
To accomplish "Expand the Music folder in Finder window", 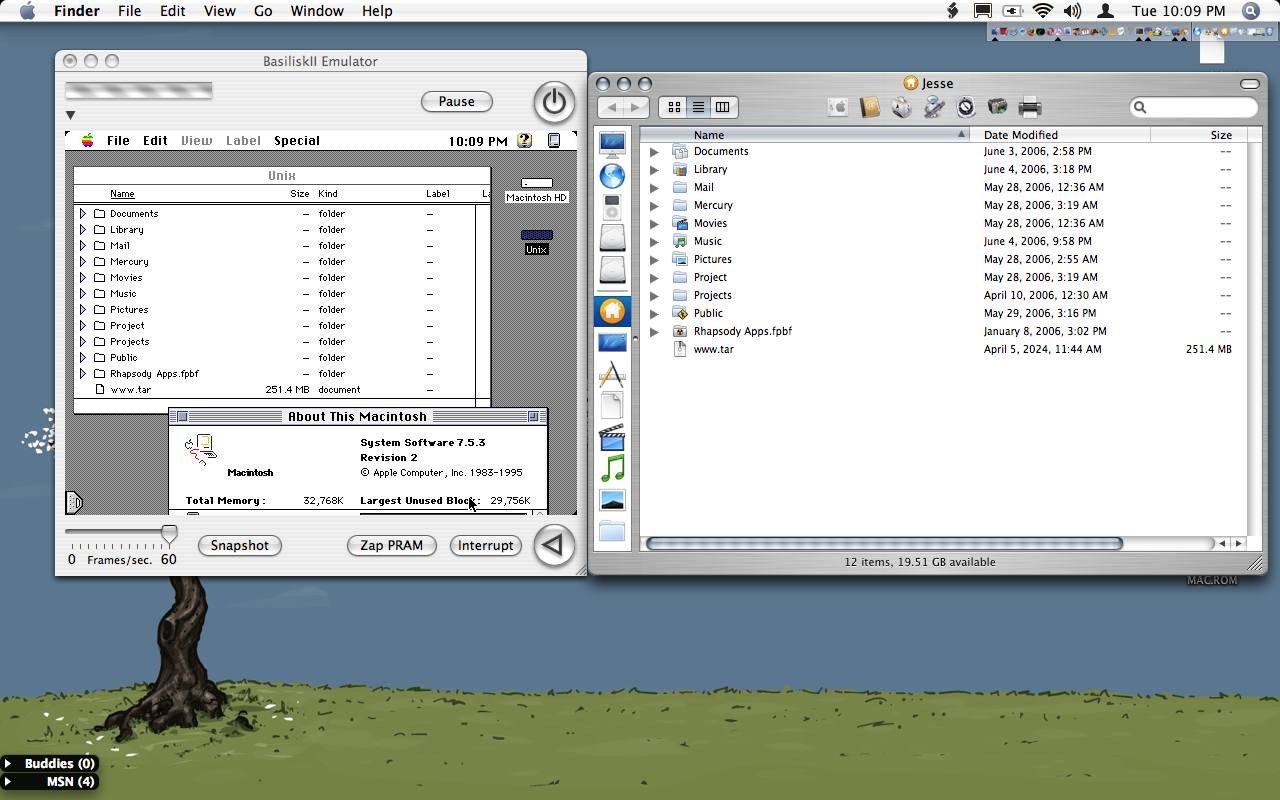I will click(x=654, y=242).
